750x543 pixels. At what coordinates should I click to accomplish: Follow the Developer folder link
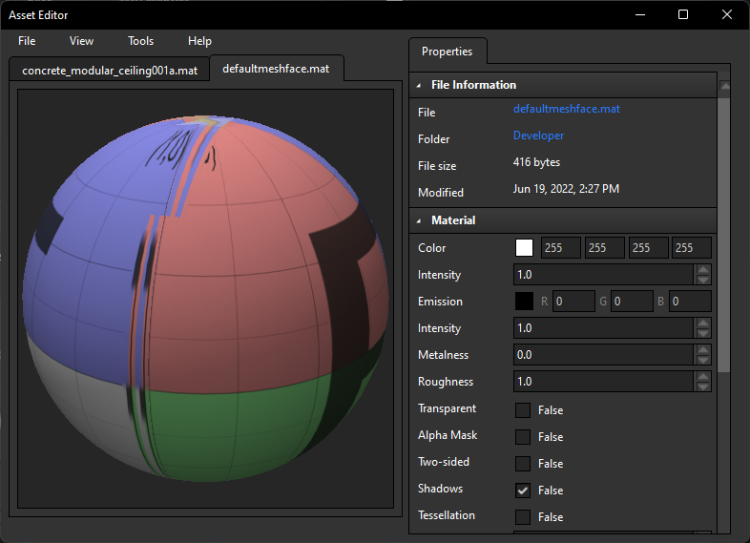click(x=538, y=136)
